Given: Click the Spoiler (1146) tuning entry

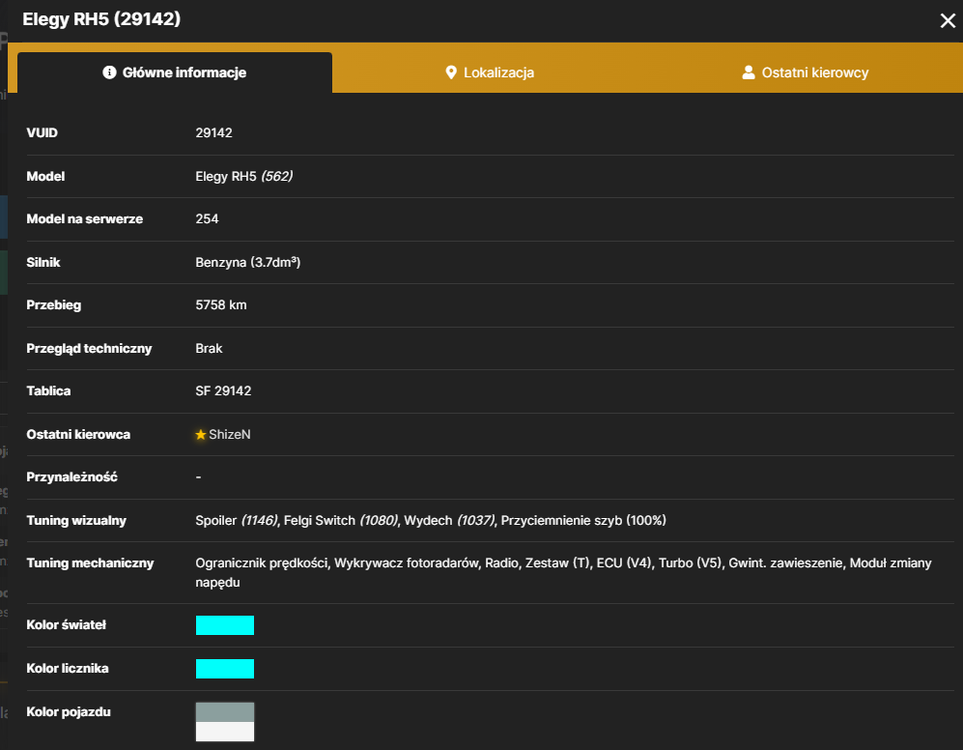Looking at the screenshot, I should coord(236,521).
